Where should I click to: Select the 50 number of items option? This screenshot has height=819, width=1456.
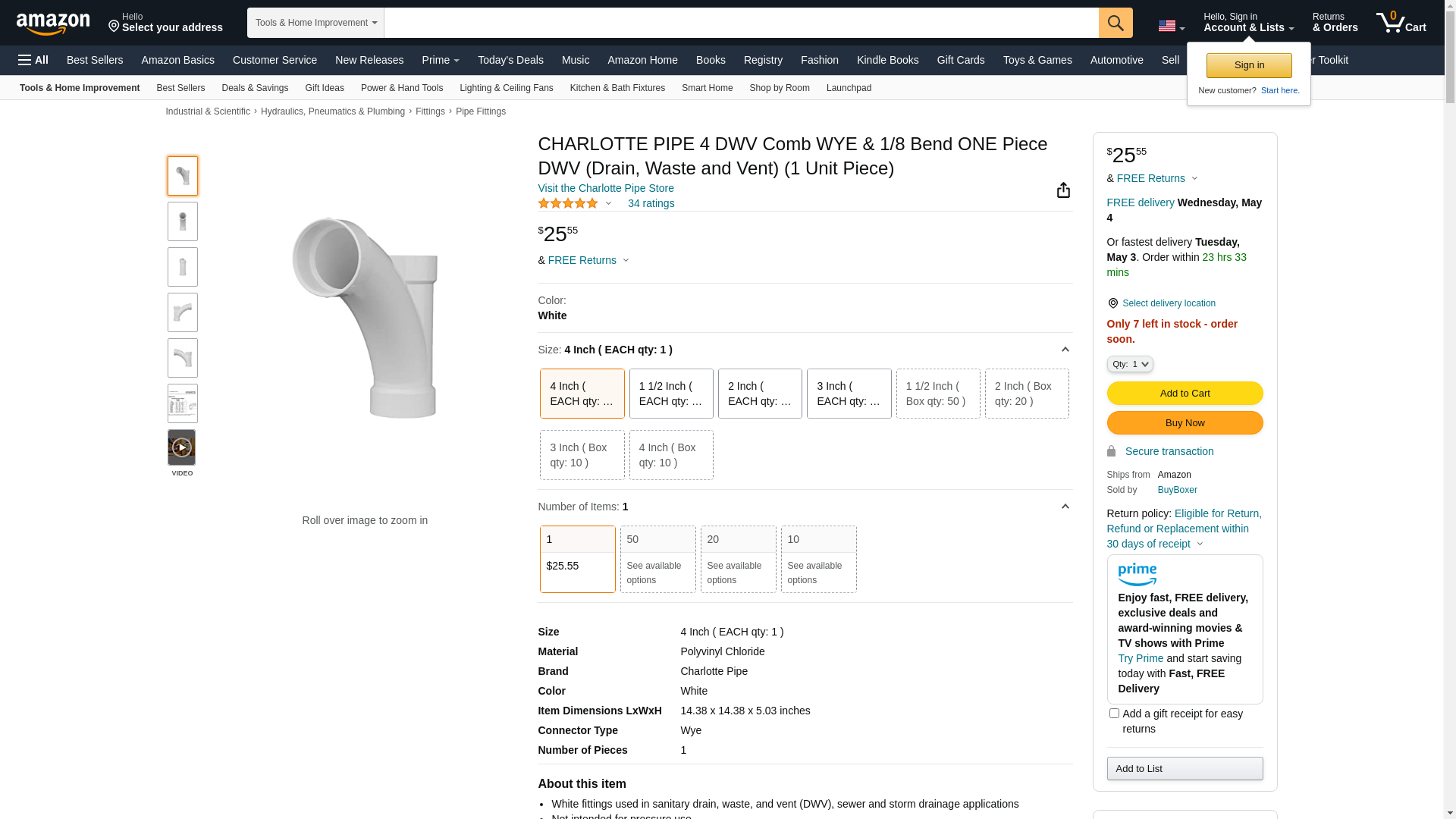click(657, 559)
